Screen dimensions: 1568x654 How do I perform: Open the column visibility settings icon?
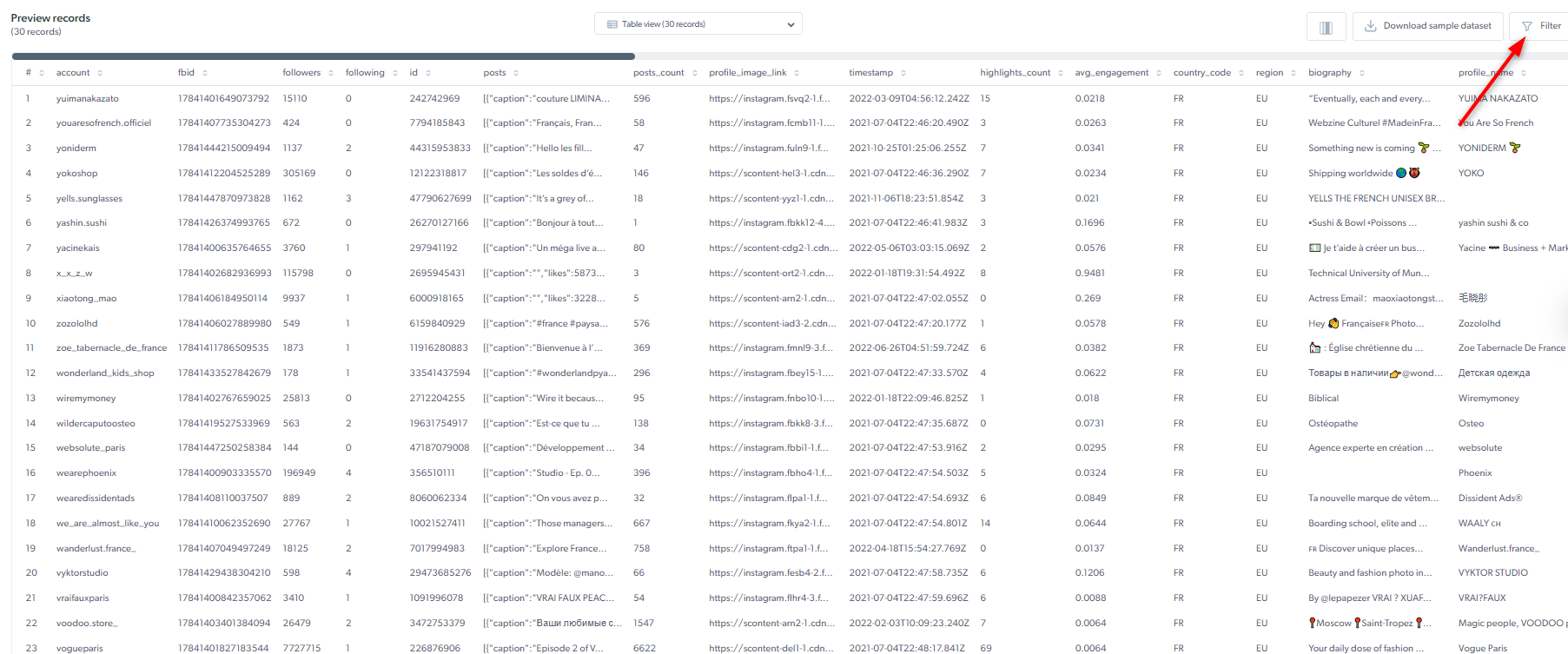(x=1326, y=27)
